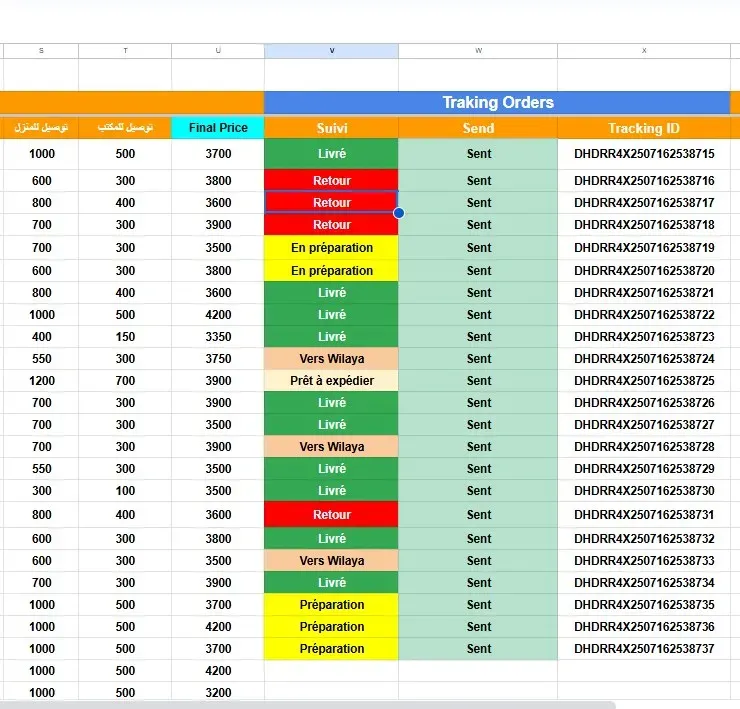Select Vers Wilaya cell for ID ending 8728

[x=331, y=447]
